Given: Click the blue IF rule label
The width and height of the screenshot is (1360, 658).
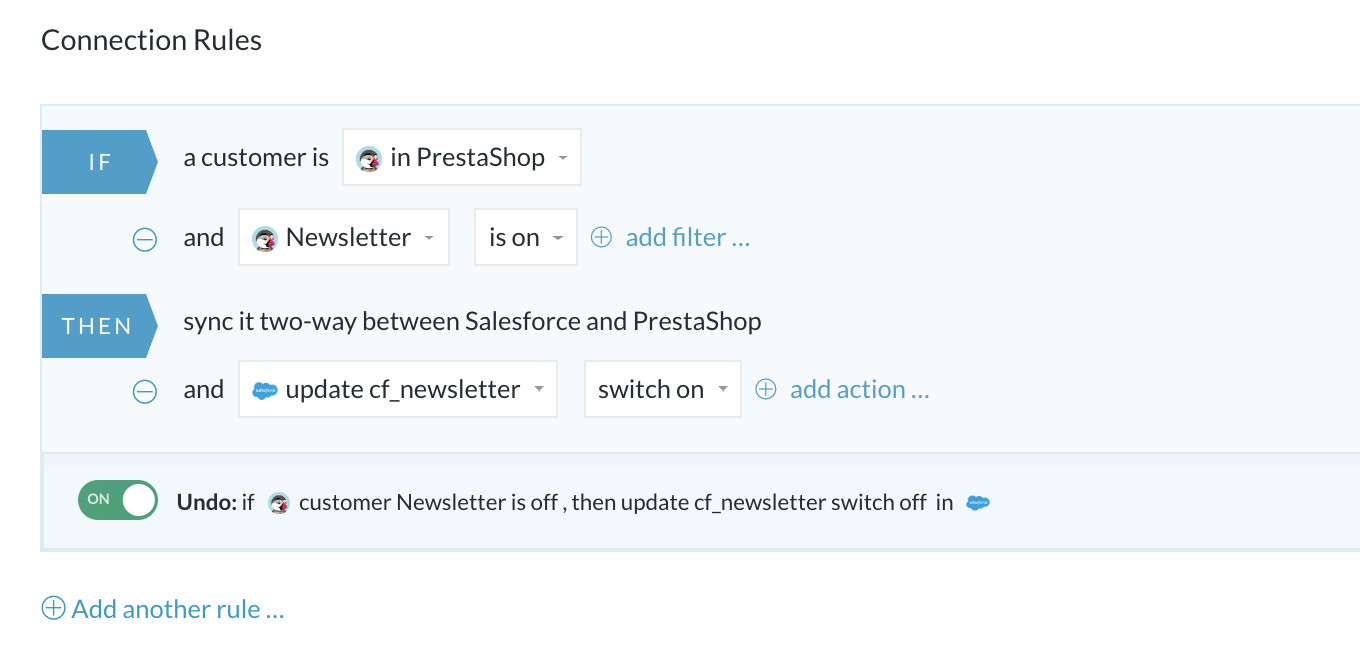Looking at the screenshot, I should pyautogui.click(x=99, y=161).
